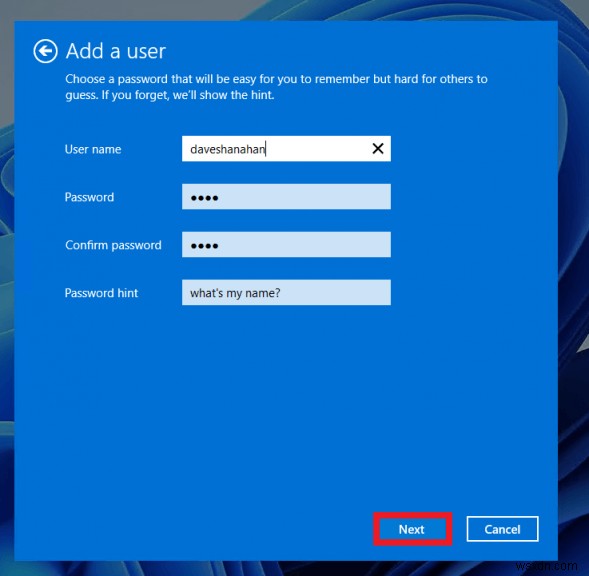This screenshot has width=589, height=576.
Task: Go back using the circled arrow icon
Action: (45, 51)
